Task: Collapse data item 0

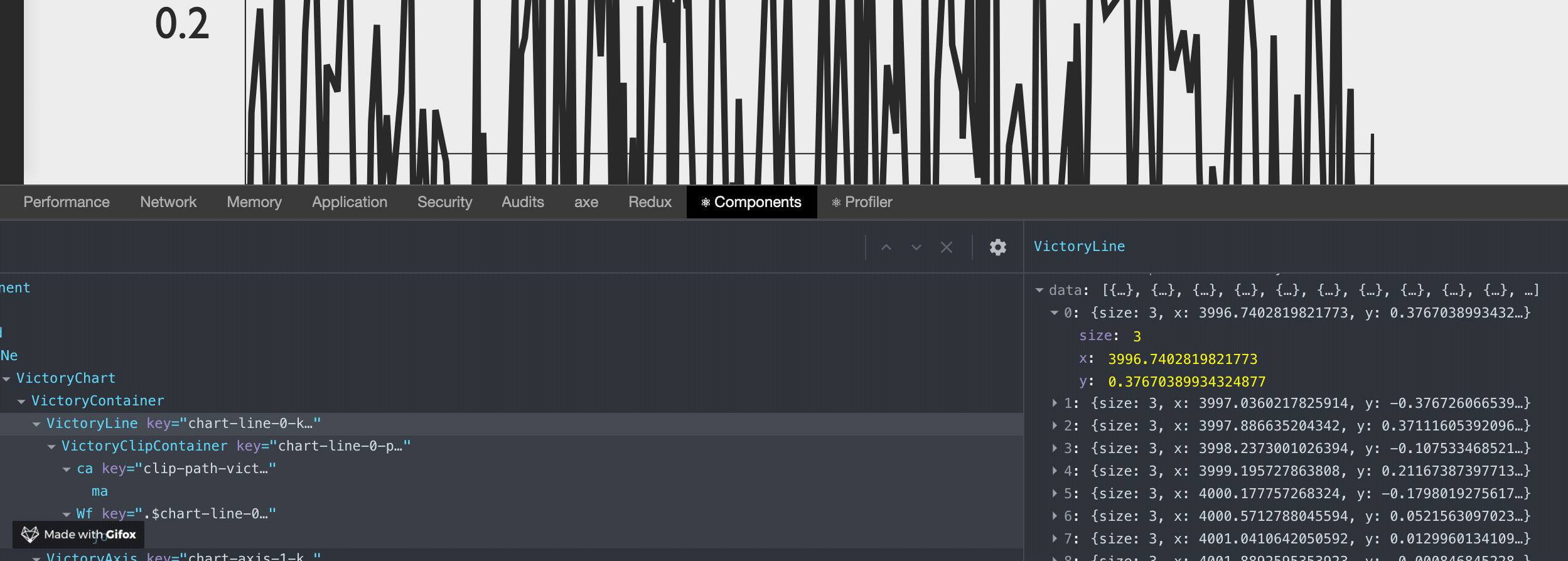Action: pos(1055,313)
